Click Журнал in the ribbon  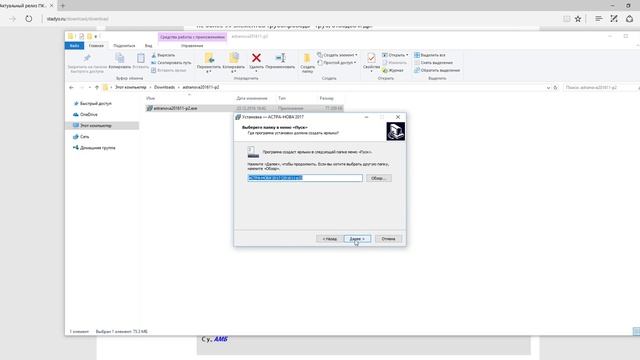(x=393, y=70)
